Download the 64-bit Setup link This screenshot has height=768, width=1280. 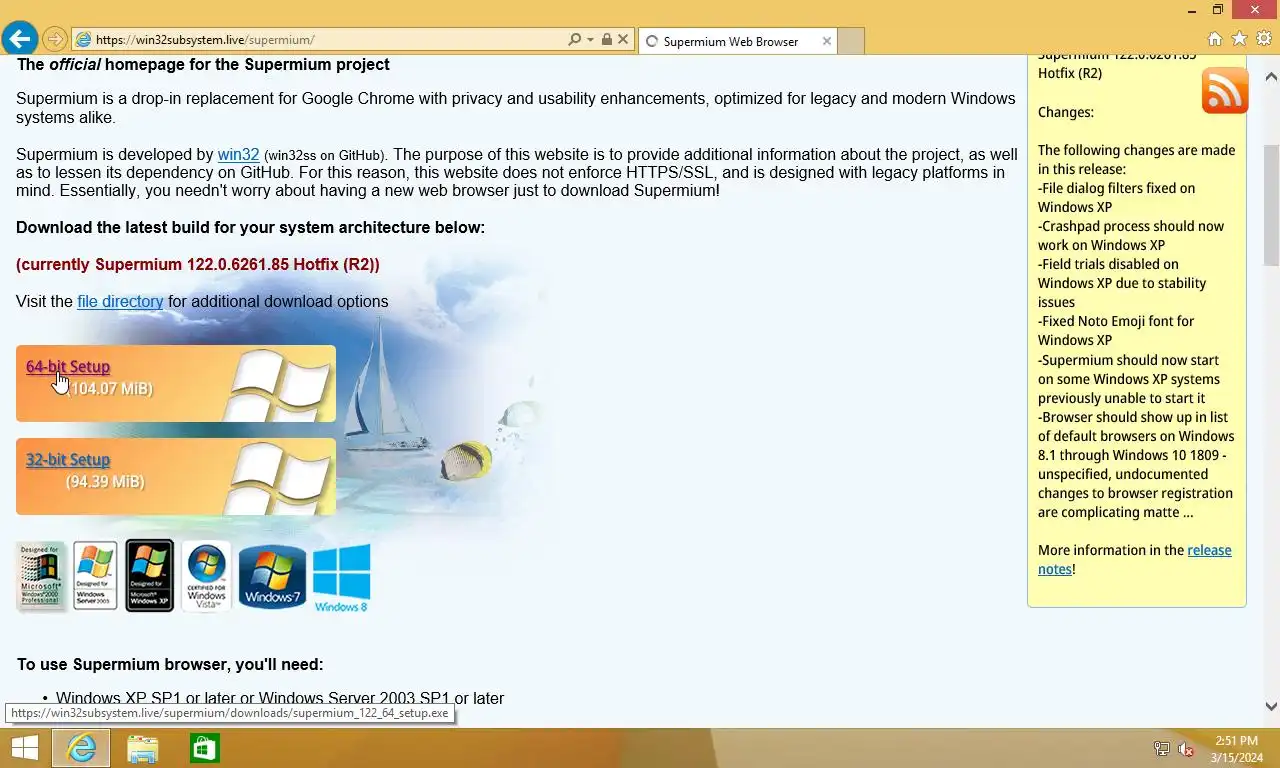pos(68,367)
